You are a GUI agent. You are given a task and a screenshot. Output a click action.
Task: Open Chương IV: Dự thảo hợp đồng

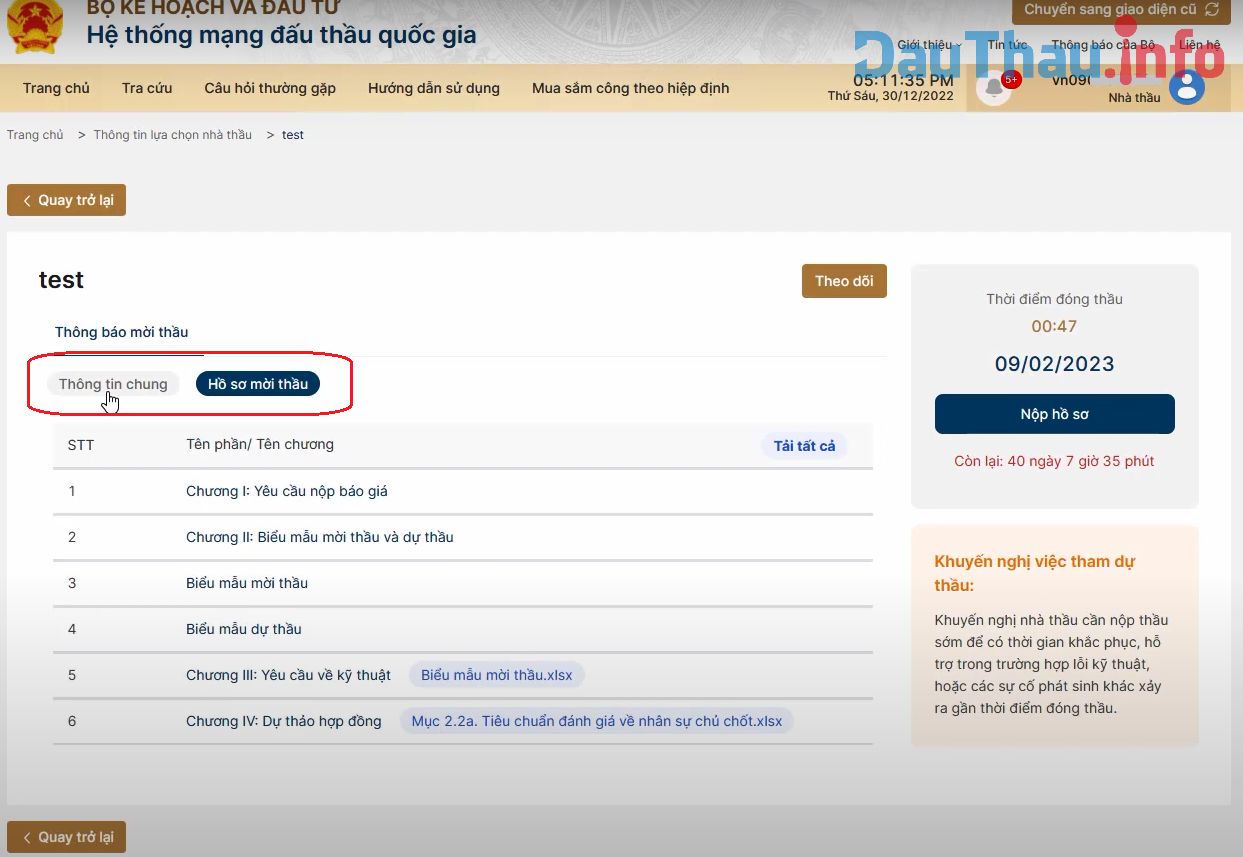(x=283, y=721)
